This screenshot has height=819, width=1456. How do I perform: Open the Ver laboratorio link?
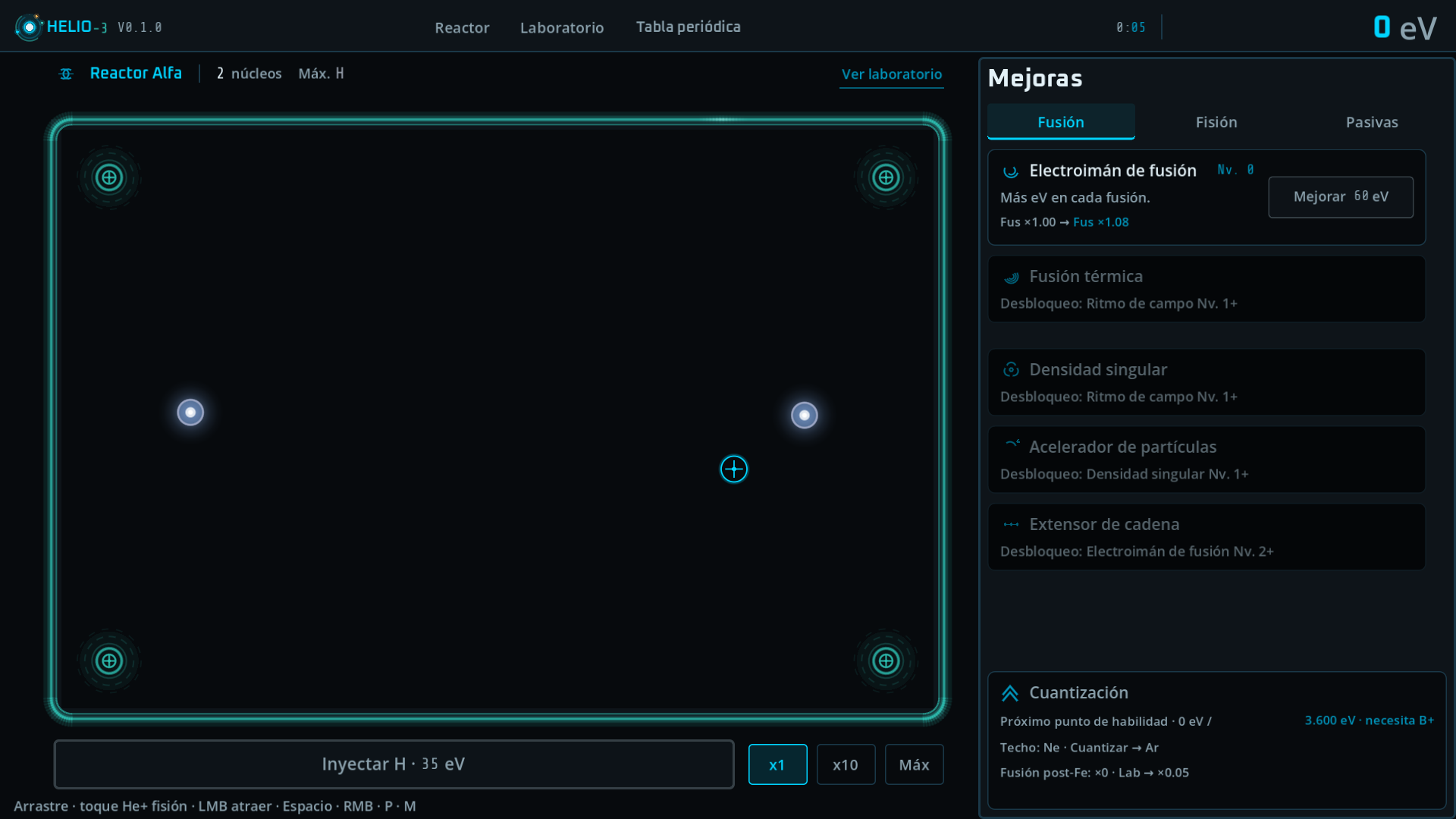[892, 74]
